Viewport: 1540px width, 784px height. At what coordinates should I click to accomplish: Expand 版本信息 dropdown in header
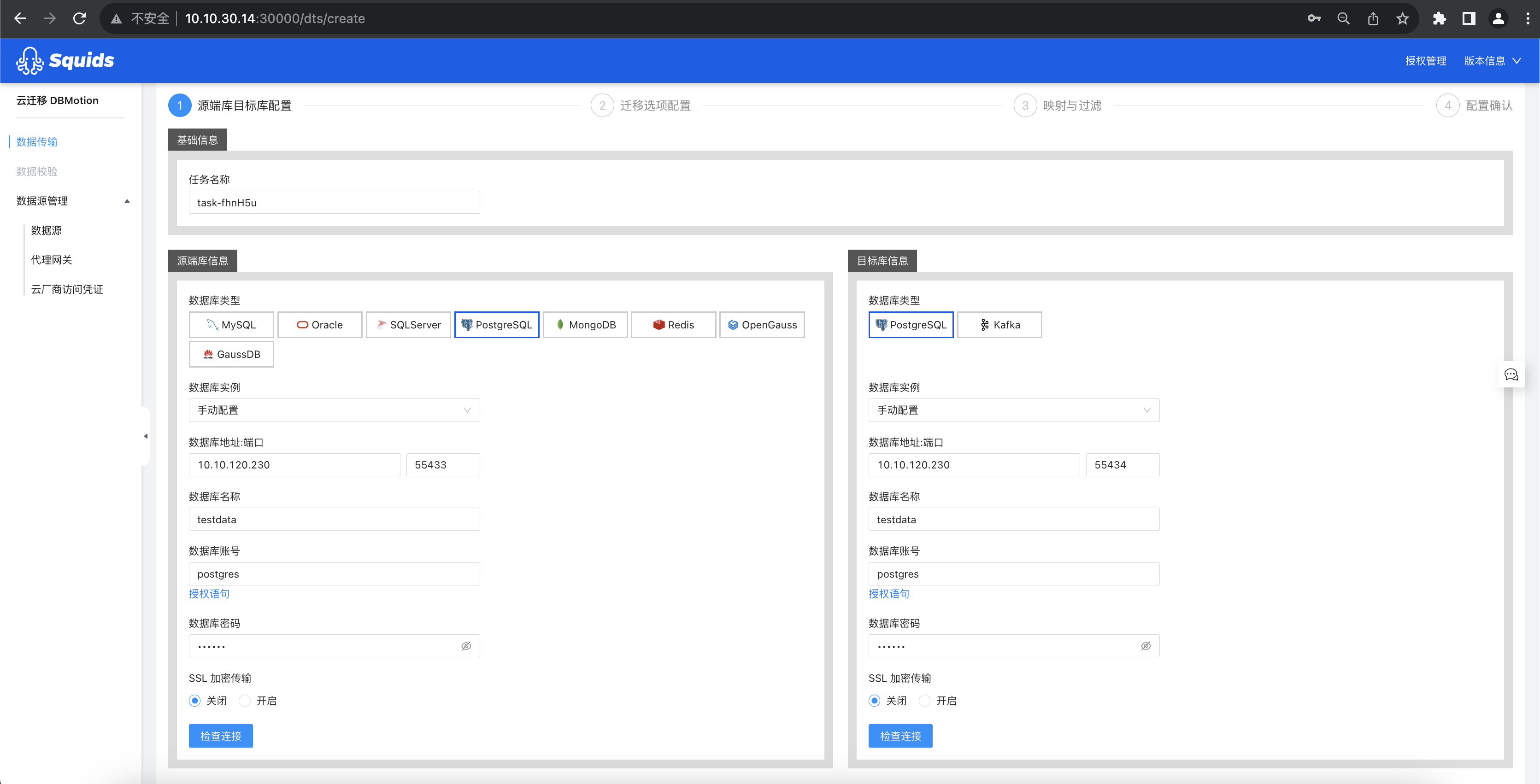point(1492,60)
